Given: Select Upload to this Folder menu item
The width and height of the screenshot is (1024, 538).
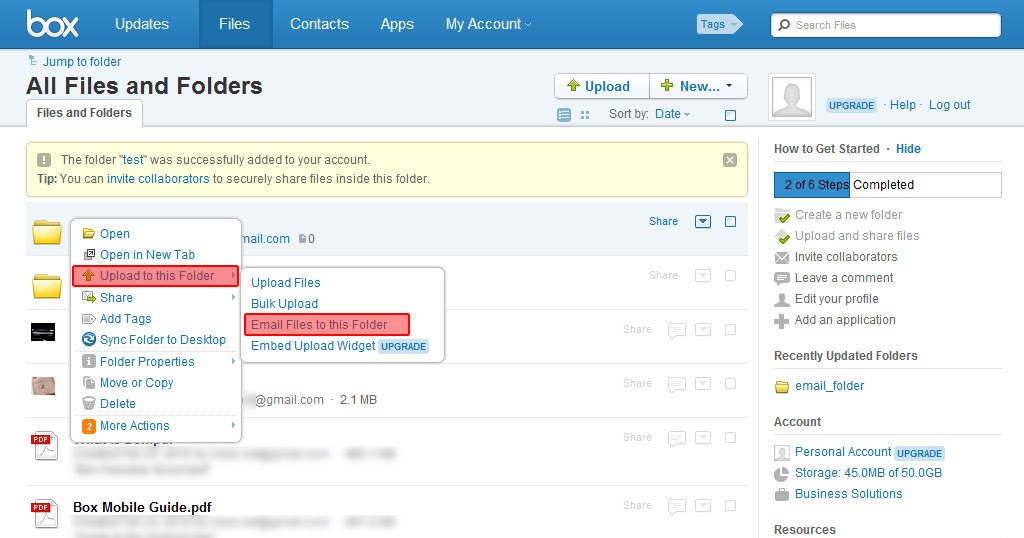Looking at the screenshot, I should [x=155, y=276].
